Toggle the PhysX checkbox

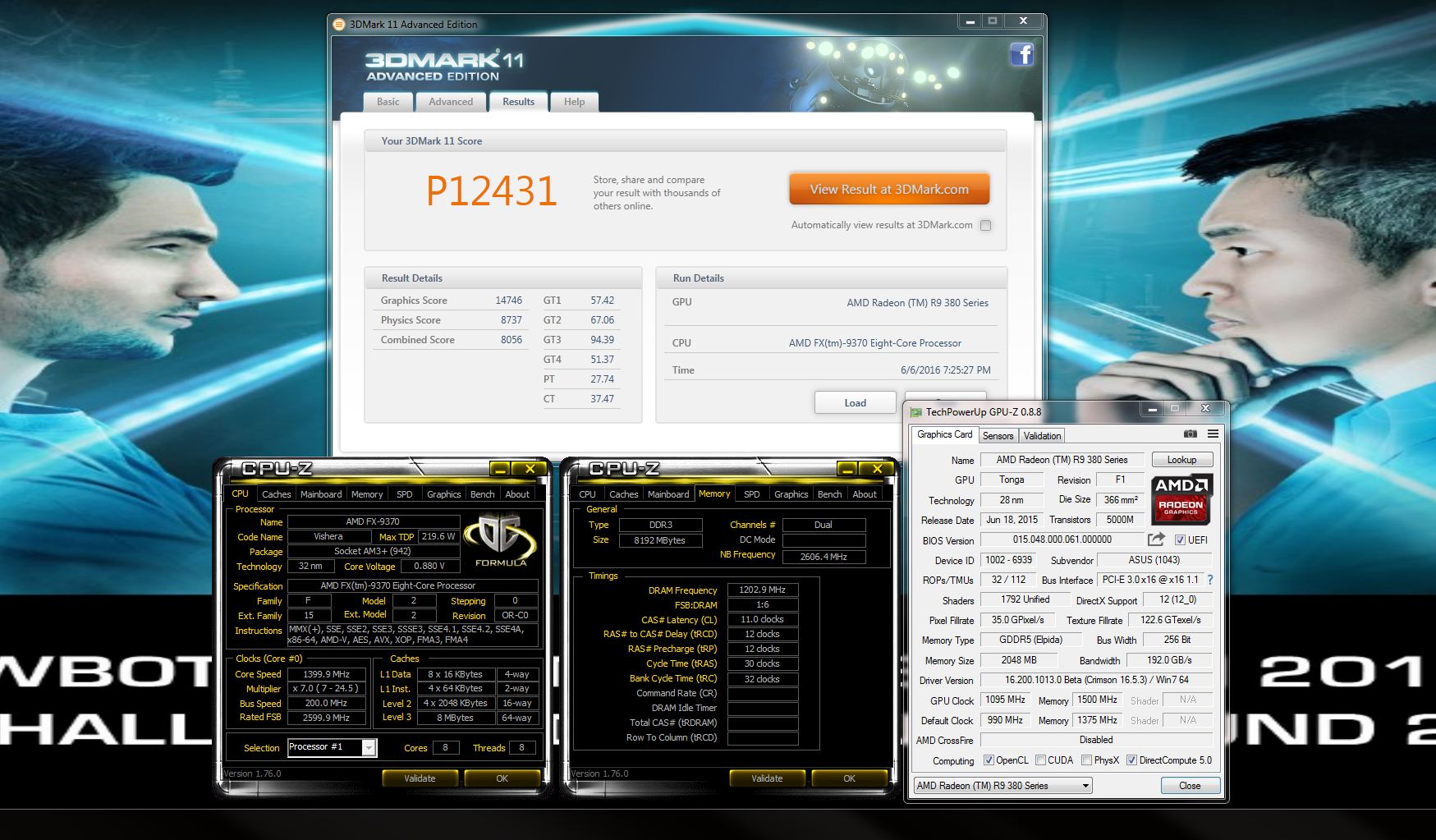coord(1086,760)
